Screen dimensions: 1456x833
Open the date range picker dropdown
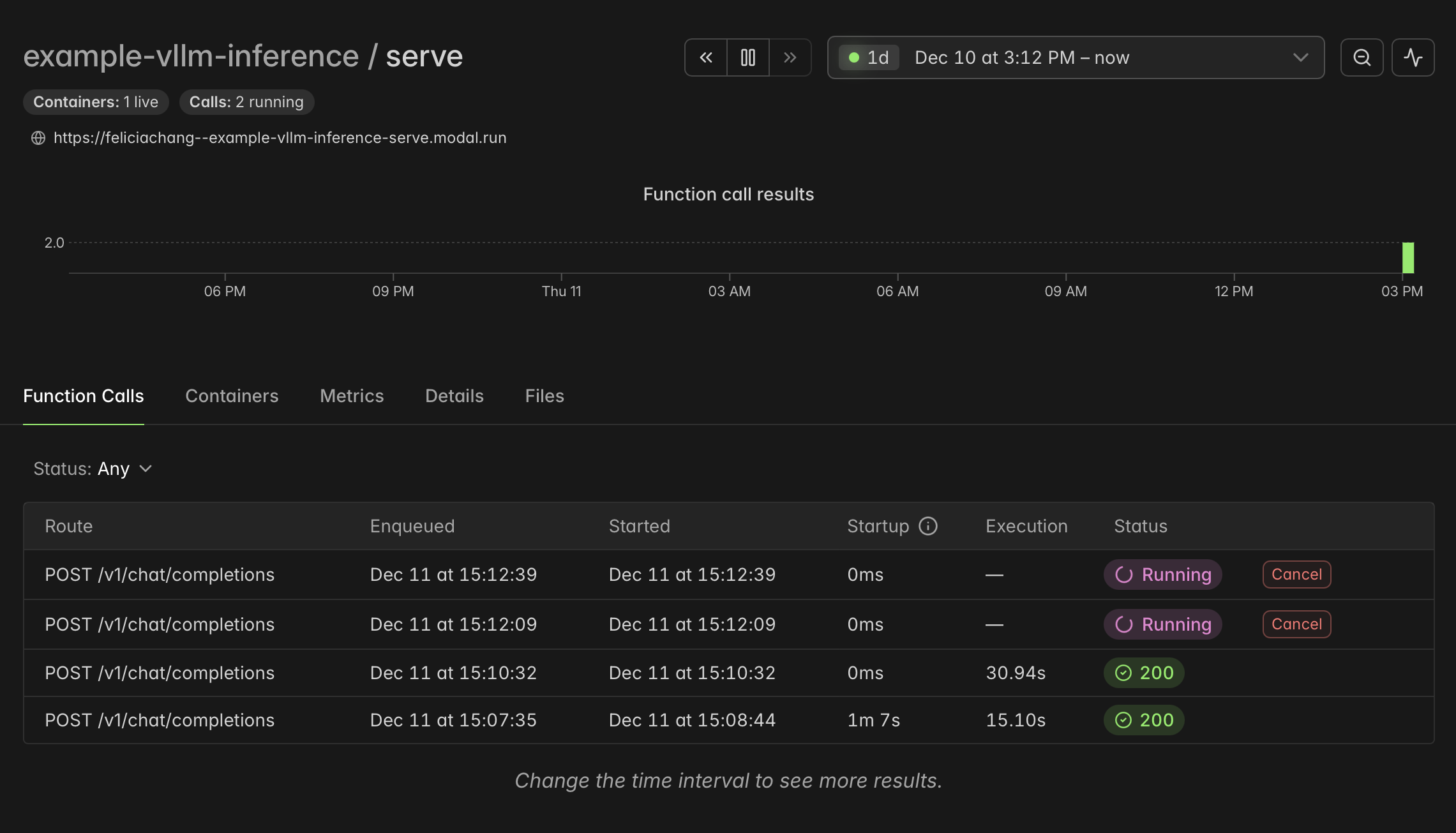1076,57
